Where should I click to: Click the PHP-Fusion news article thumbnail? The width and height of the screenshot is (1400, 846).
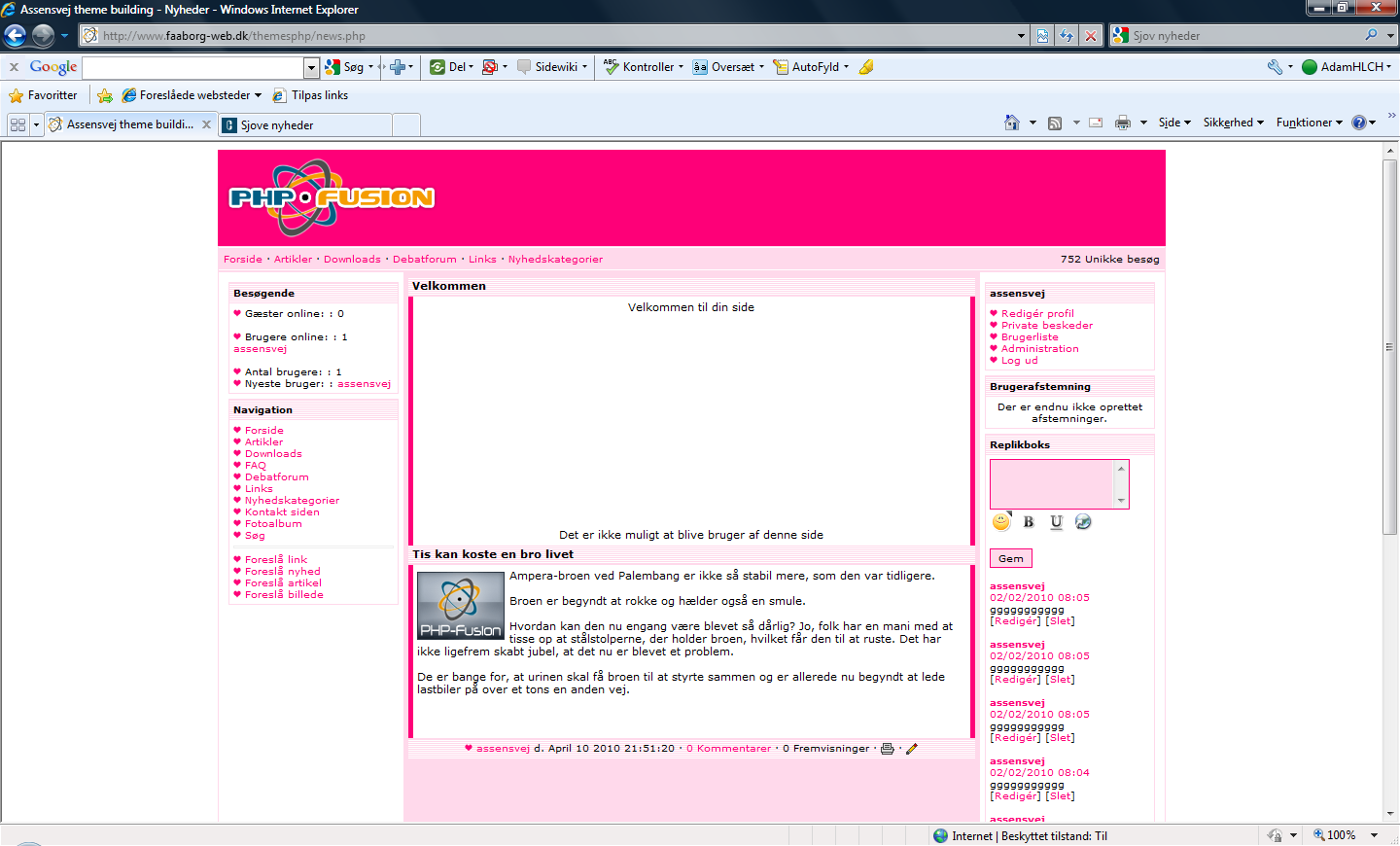tap(460, 606)
